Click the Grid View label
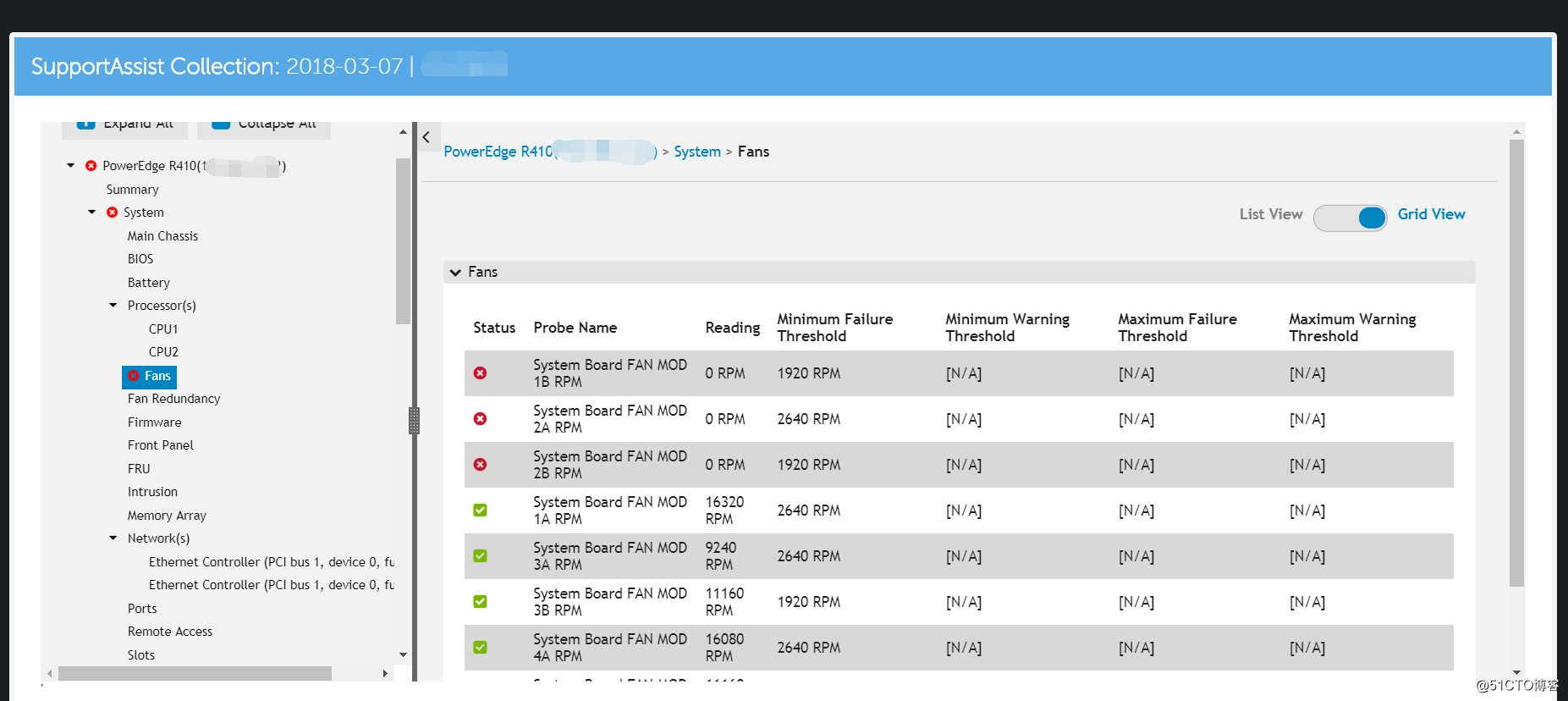Screen dimensions: 1568x701 click(1431, 214)
